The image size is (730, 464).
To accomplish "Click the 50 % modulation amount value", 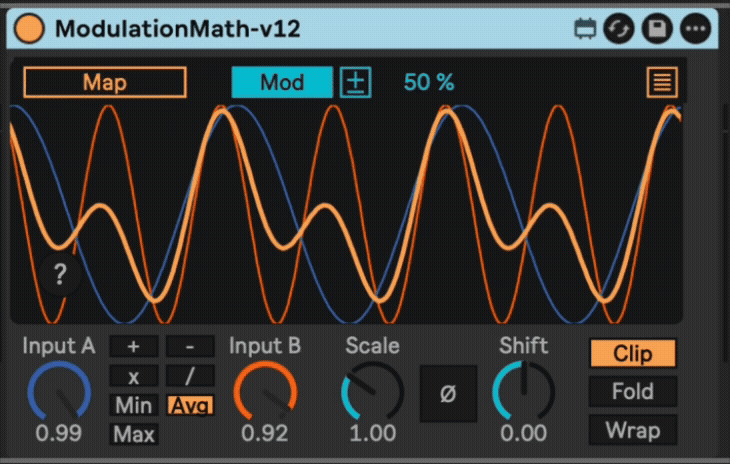I will click(429, 82).
